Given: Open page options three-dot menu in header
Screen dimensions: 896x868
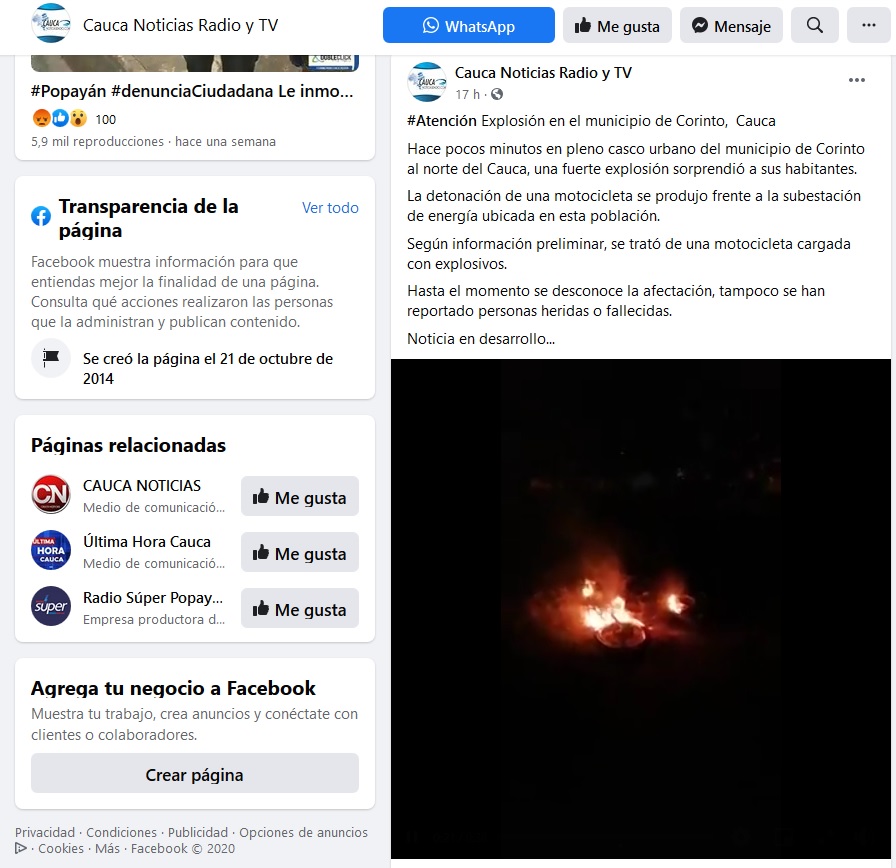Looking at the screenshot, I should tap(869, 25).
